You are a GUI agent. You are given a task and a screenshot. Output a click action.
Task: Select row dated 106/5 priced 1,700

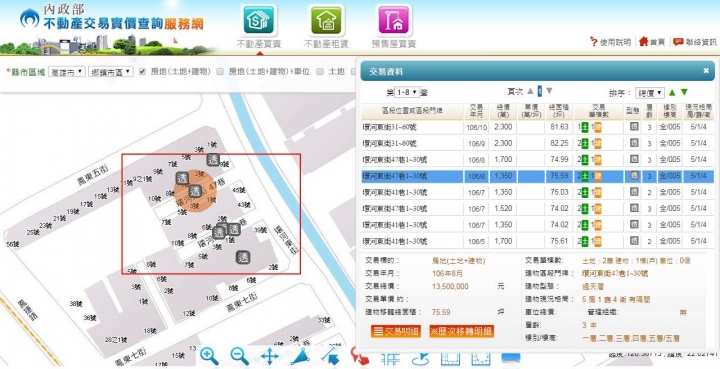(537, 241)
